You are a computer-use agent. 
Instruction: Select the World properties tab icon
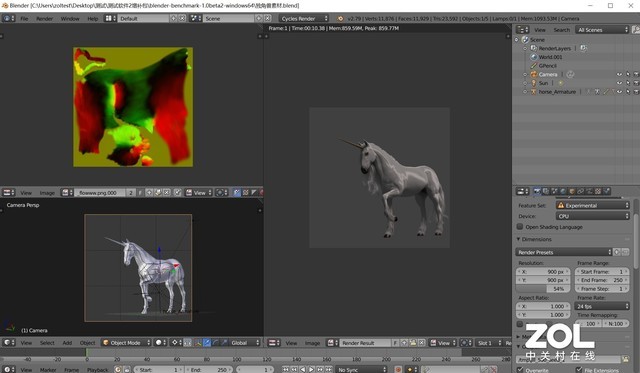click(x=563, y=191)
